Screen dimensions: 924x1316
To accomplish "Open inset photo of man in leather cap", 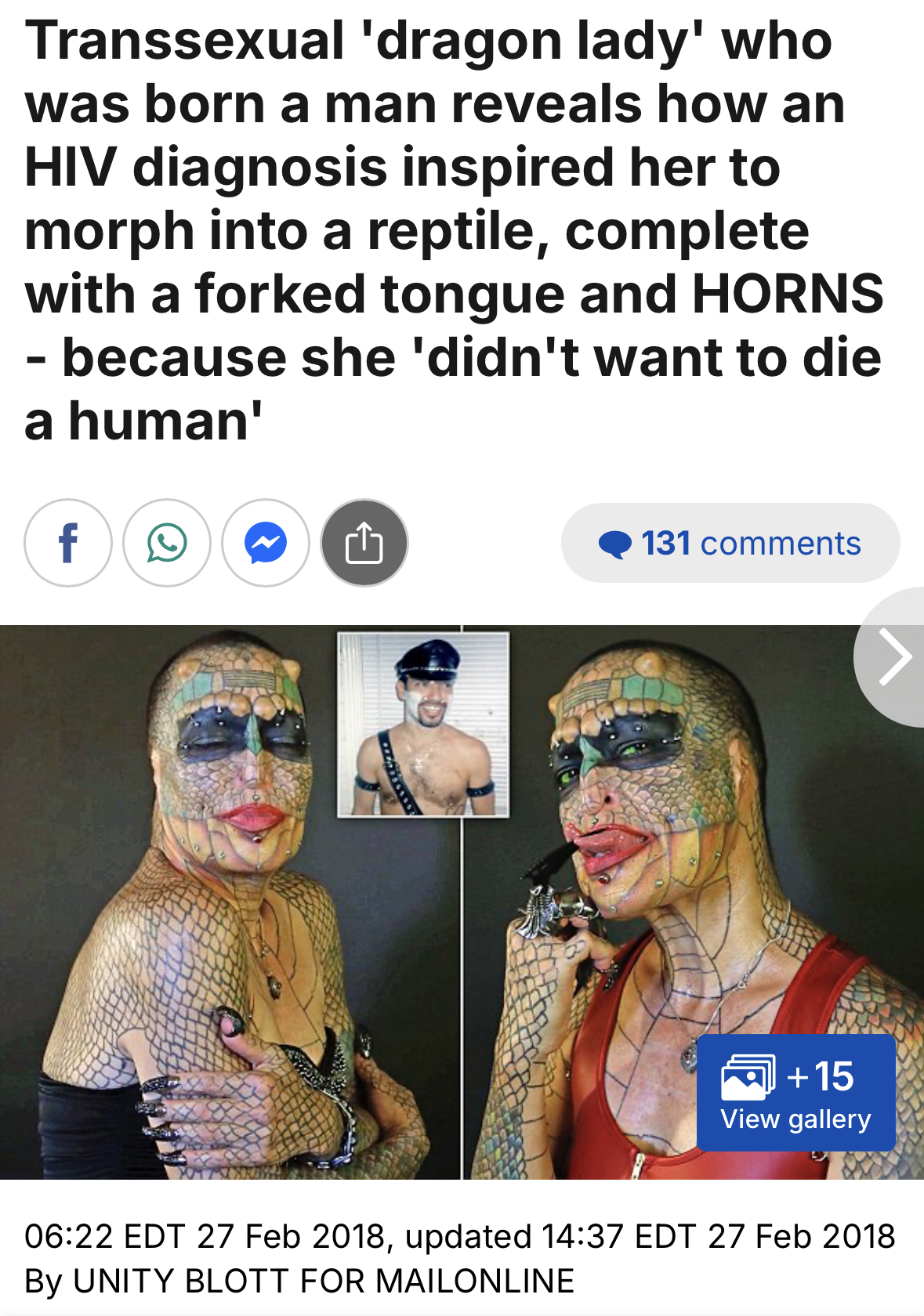I will [423, 725].
